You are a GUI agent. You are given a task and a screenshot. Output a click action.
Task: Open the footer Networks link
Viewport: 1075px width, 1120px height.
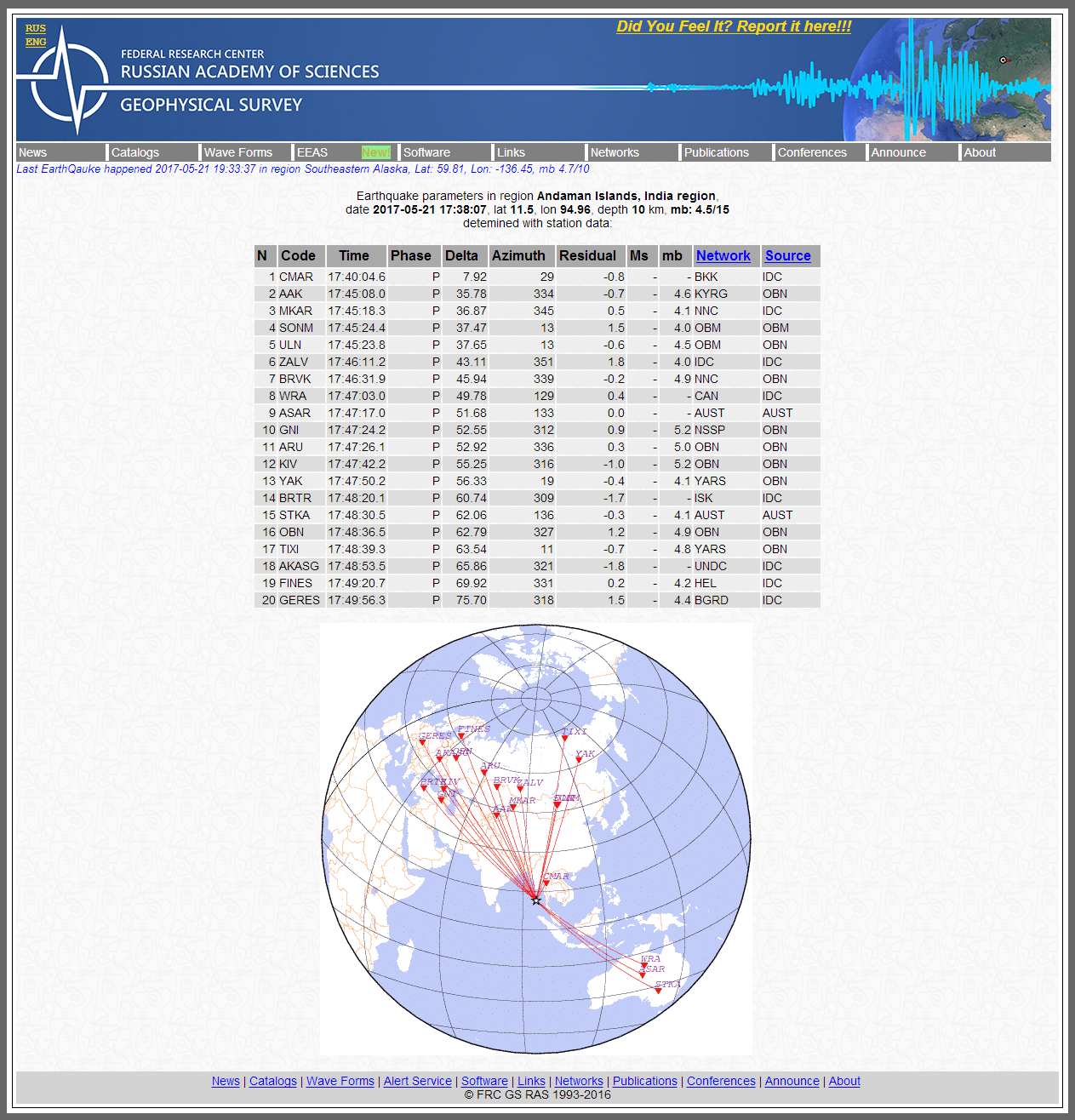pyautogui.click(x=579, y=1081)
